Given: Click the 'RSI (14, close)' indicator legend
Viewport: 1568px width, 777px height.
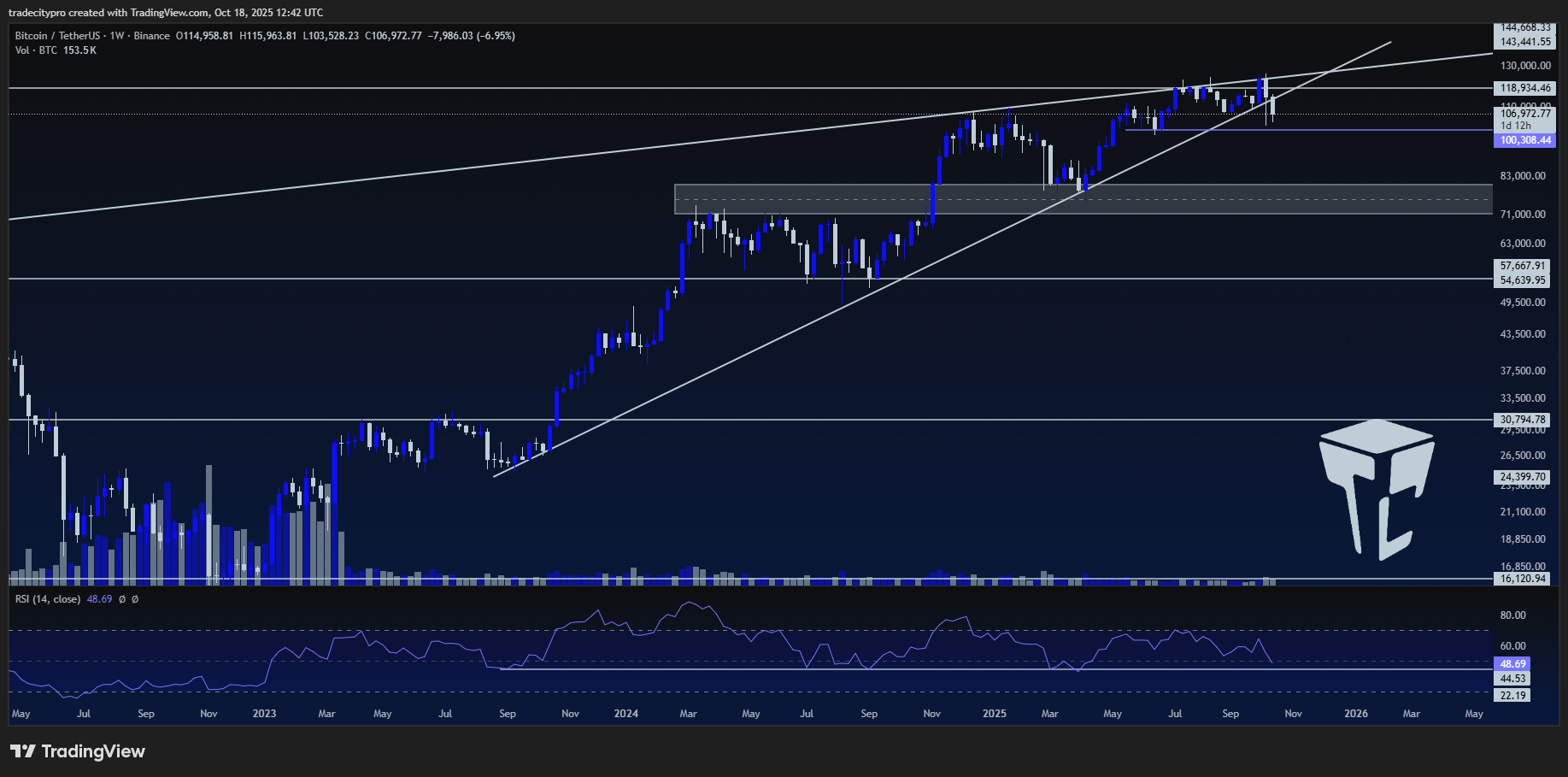Looking at the screenshot, I should [48, 599].
